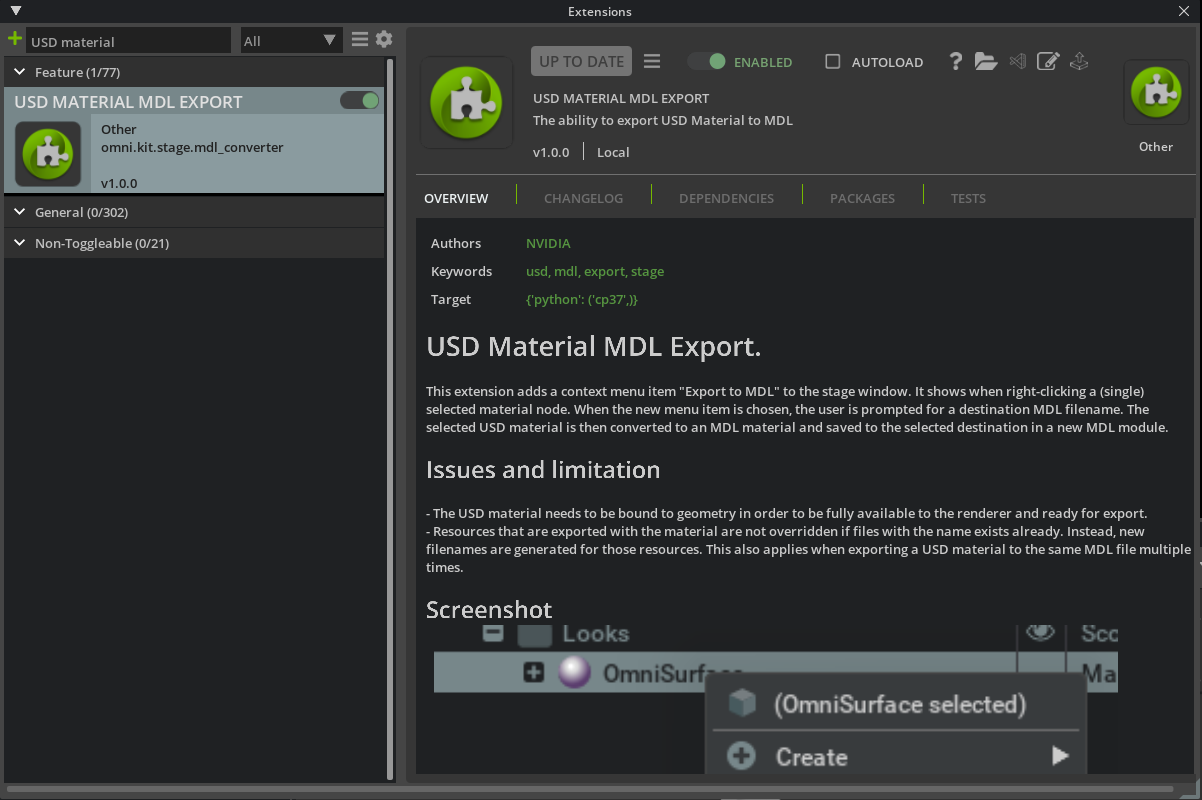
Task: Open the TESTS tab
Action: [x=968, y=198]
